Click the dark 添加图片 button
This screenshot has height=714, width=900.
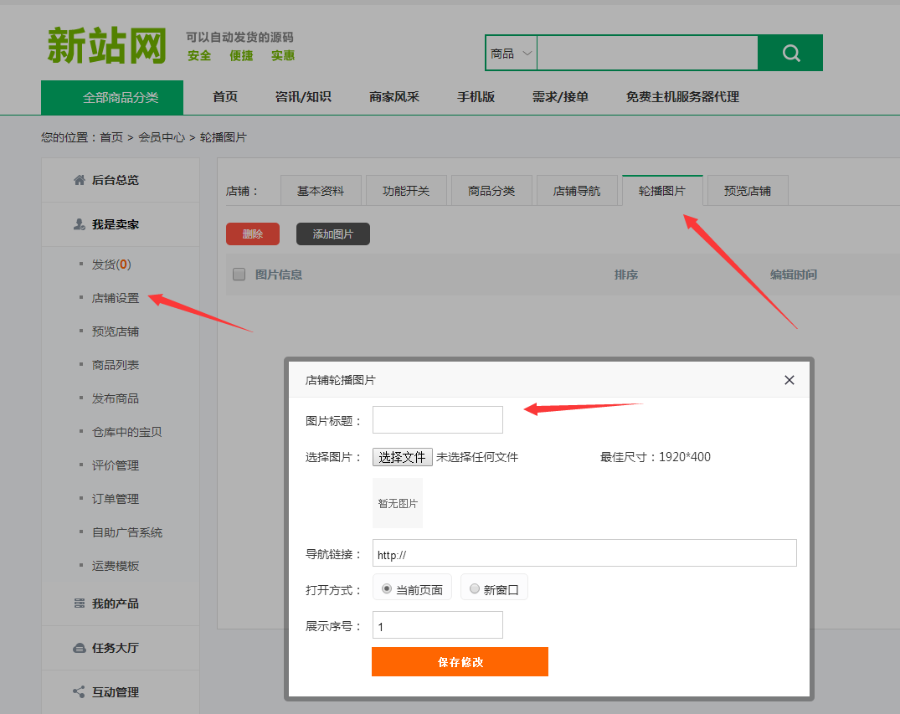pos(332,234)
